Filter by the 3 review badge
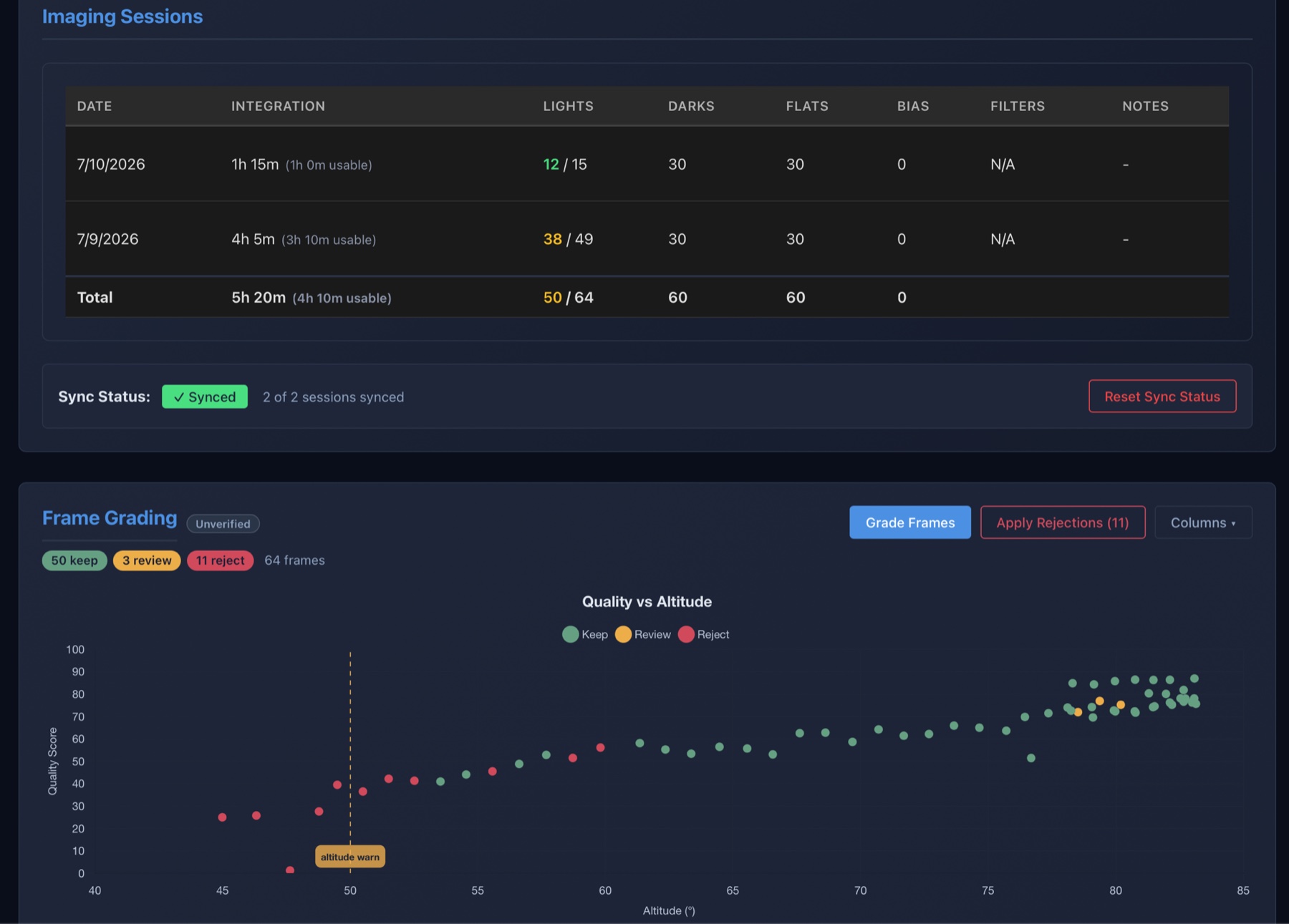The image size is (1289, 924). [147, 560]
